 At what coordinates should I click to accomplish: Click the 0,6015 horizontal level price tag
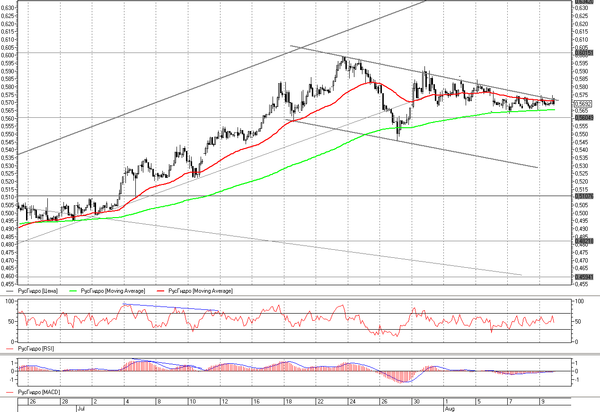[x=584, y=53]
